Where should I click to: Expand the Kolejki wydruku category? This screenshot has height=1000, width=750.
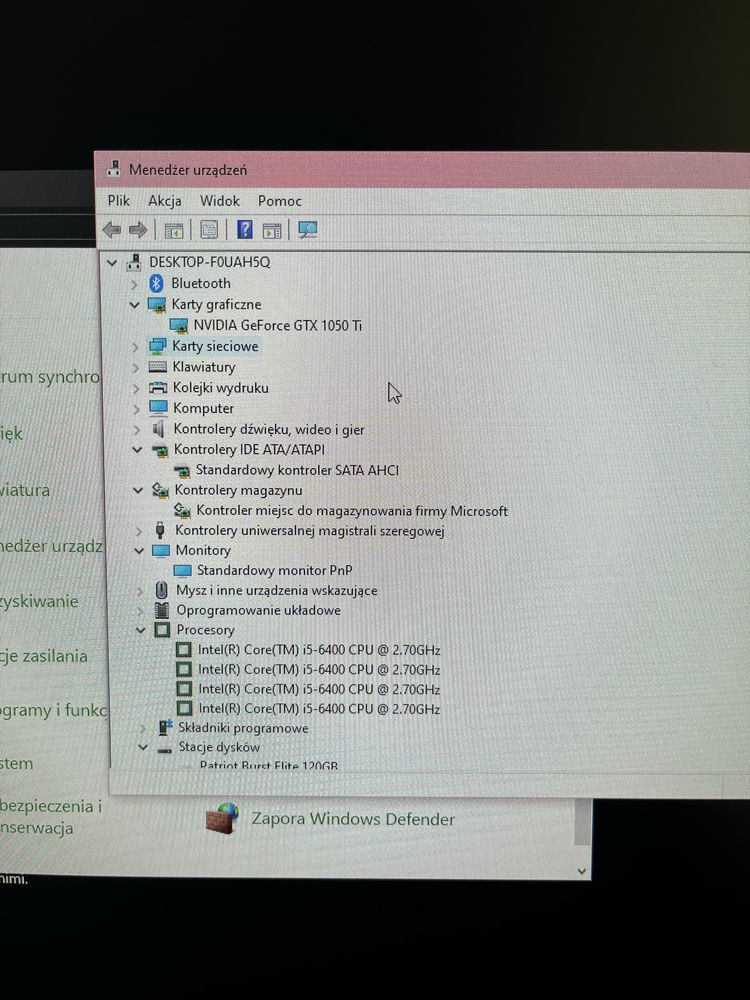tap(136, 388)
